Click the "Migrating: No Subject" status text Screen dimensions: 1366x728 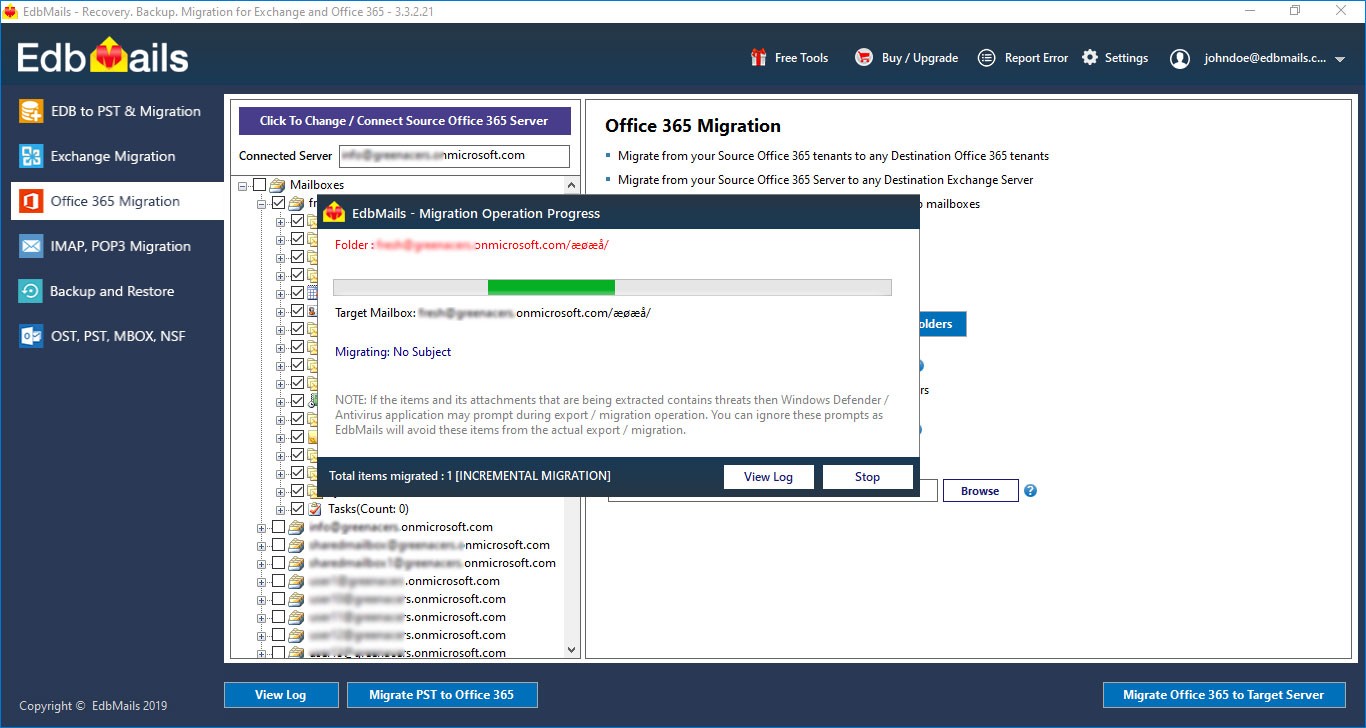[x=393, y=352]
